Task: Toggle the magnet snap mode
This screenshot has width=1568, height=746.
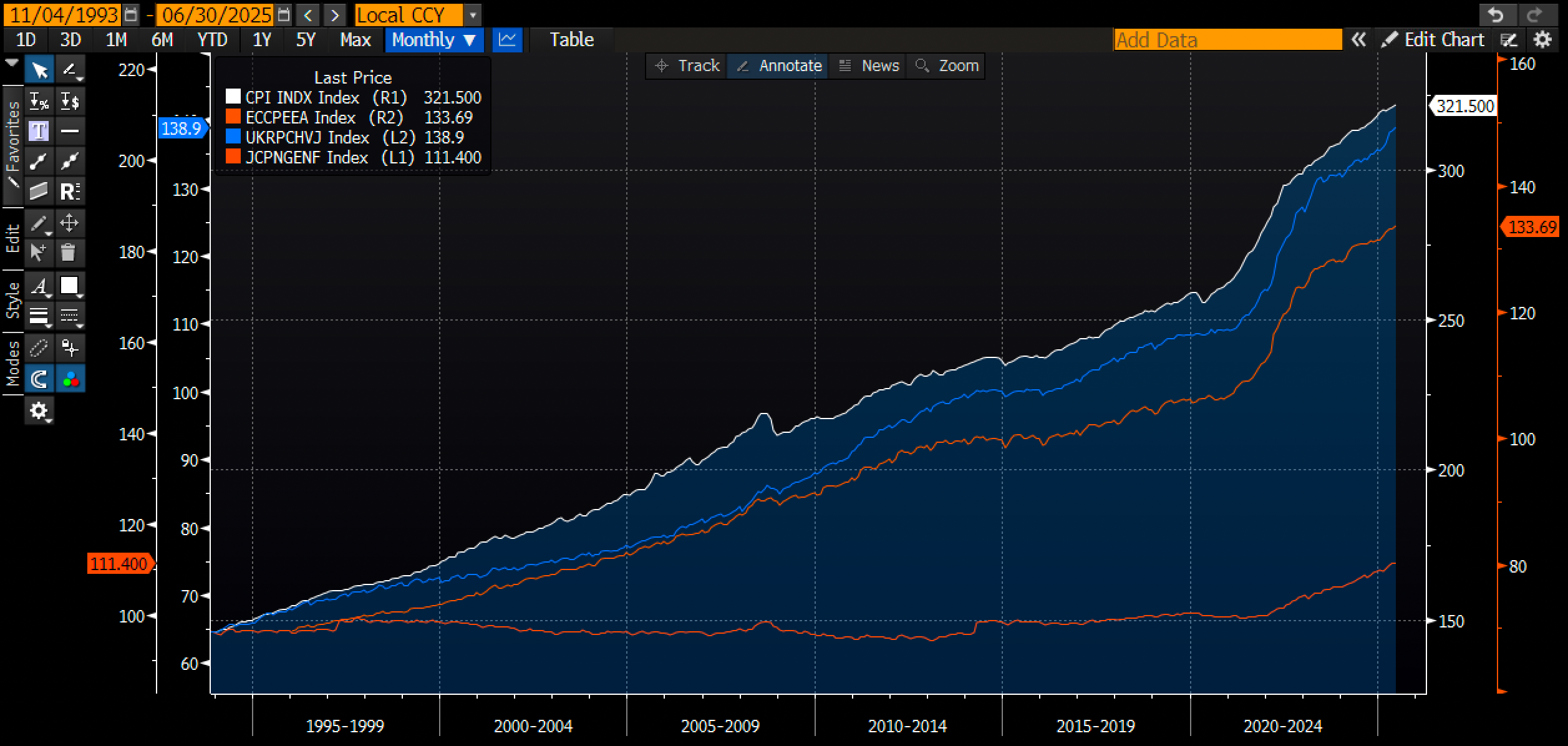Action: tap(39, 379)
